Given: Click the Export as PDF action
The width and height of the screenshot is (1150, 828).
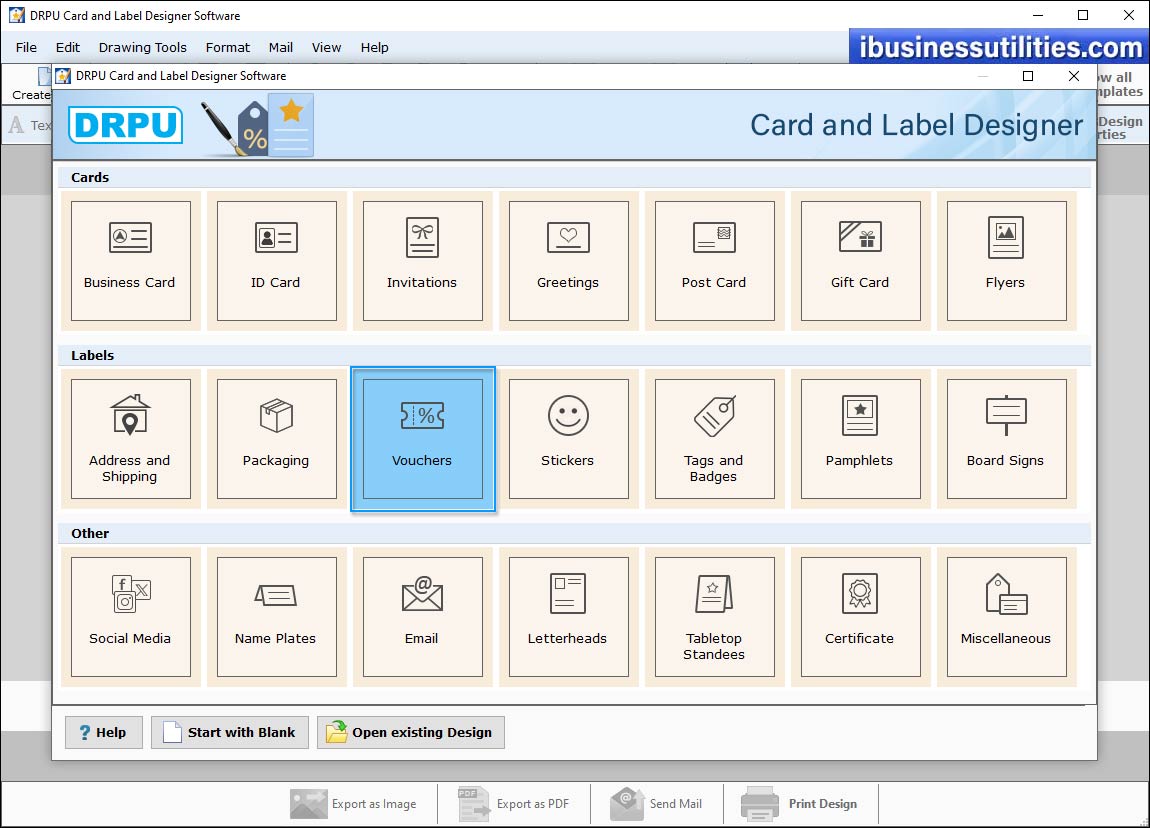Looking at the screenshot, I should pos(513,804).
